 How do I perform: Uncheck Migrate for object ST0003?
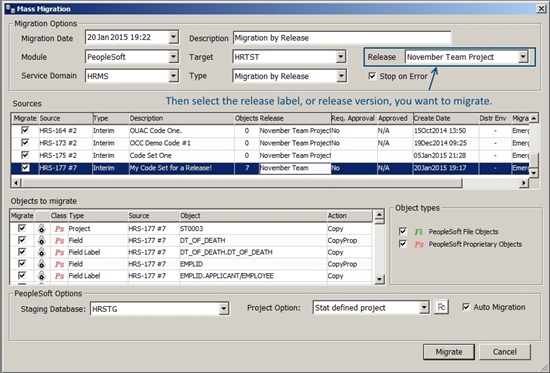click(x=22, y=228)
